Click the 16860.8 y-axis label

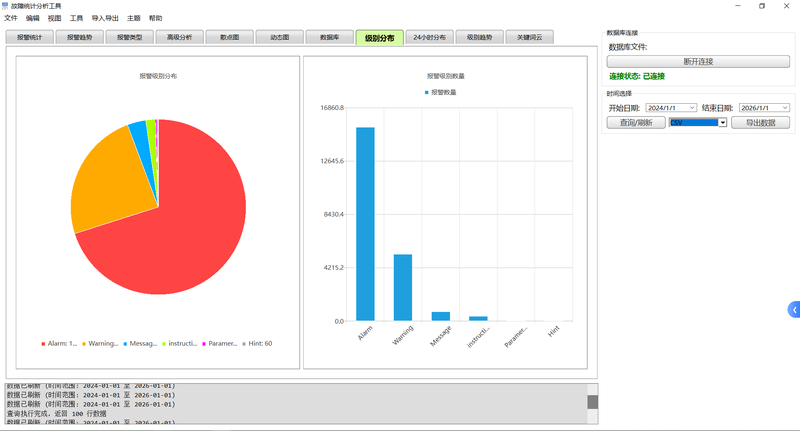(x=332, y=108)
